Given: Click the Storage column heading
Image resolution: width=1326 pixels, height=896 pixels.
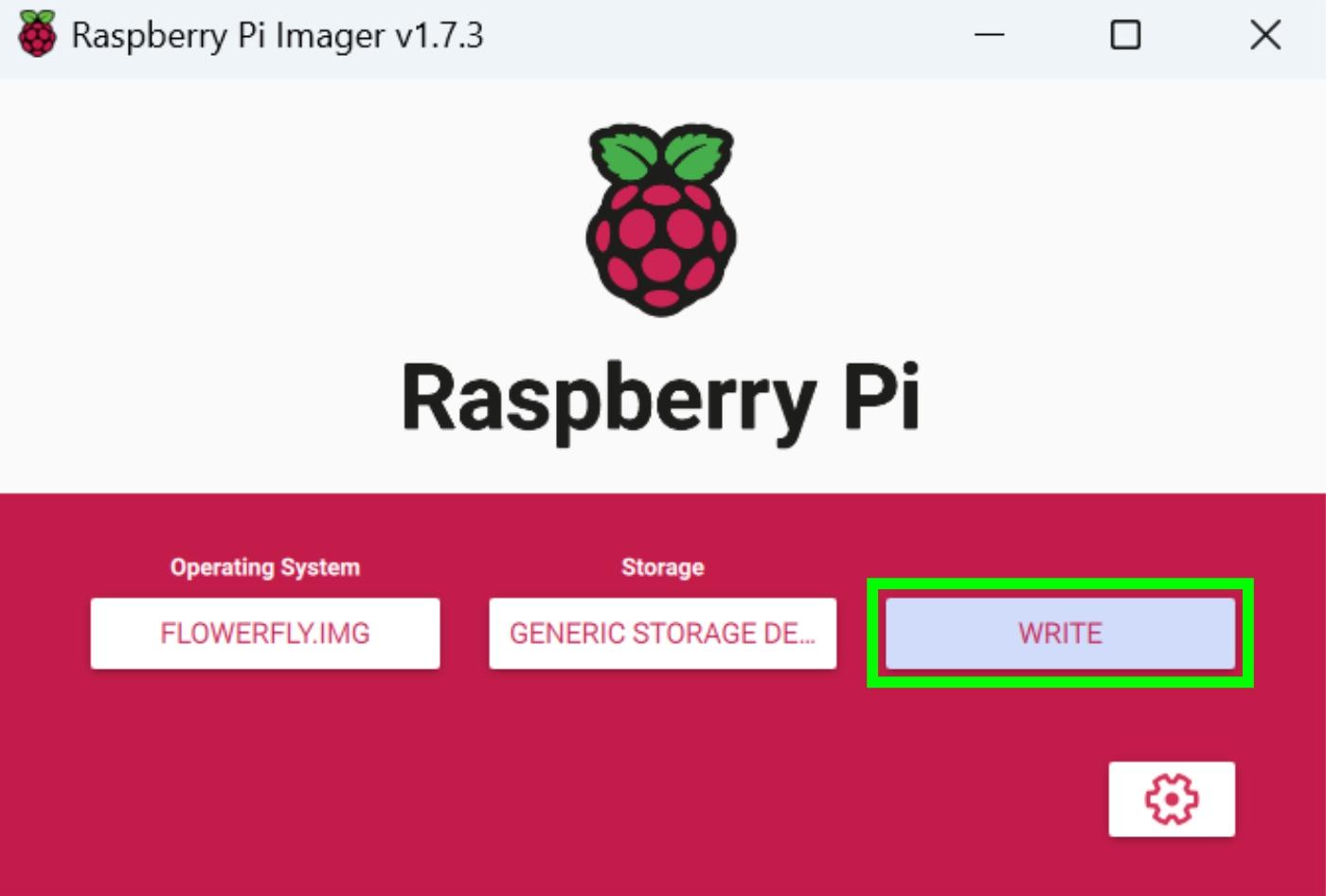Looking at the screenshot, I should pos(662,566).
